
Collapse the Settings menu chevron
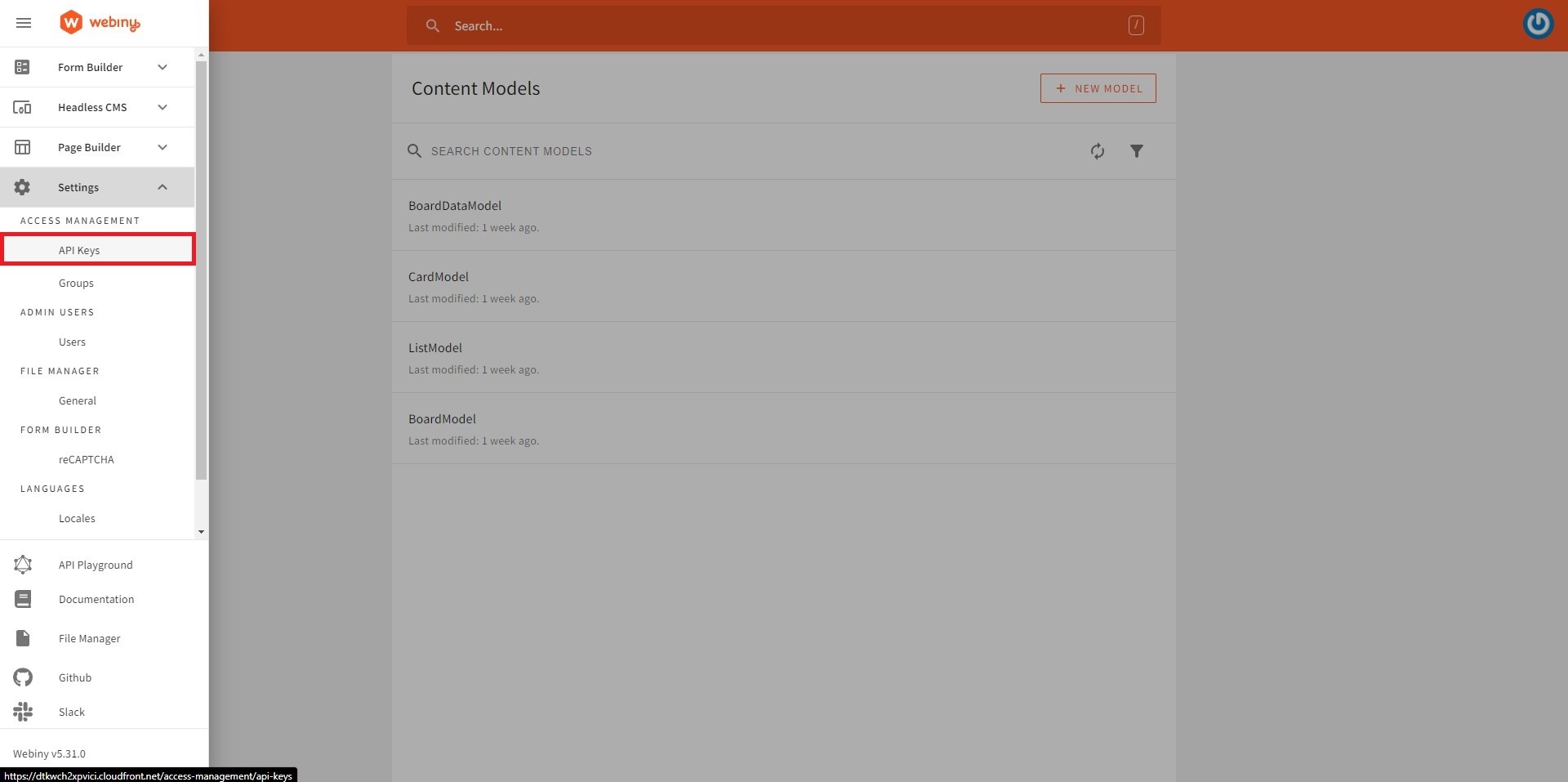tap(163, 187)
